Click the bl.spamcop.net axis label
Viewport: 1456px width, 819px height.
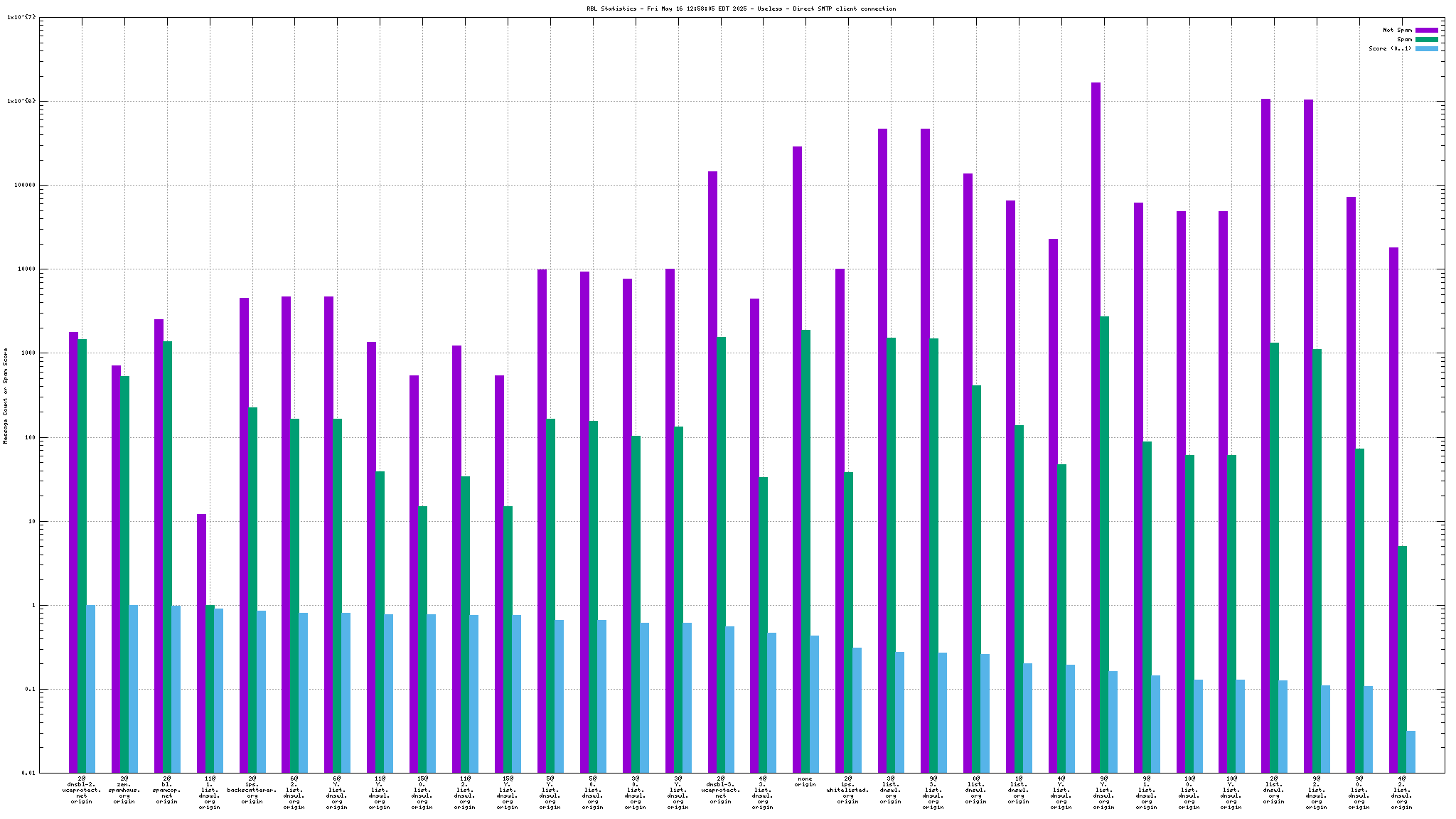coord(167,790)
